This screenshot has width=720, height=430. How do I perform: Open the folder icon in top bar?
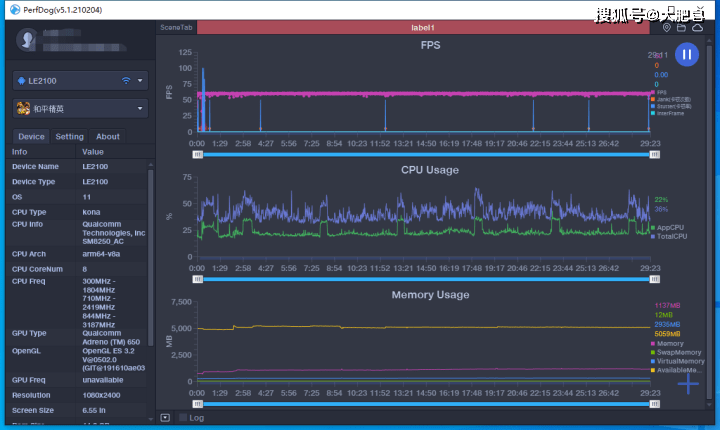pyautogui.click(x=681, y=28)
